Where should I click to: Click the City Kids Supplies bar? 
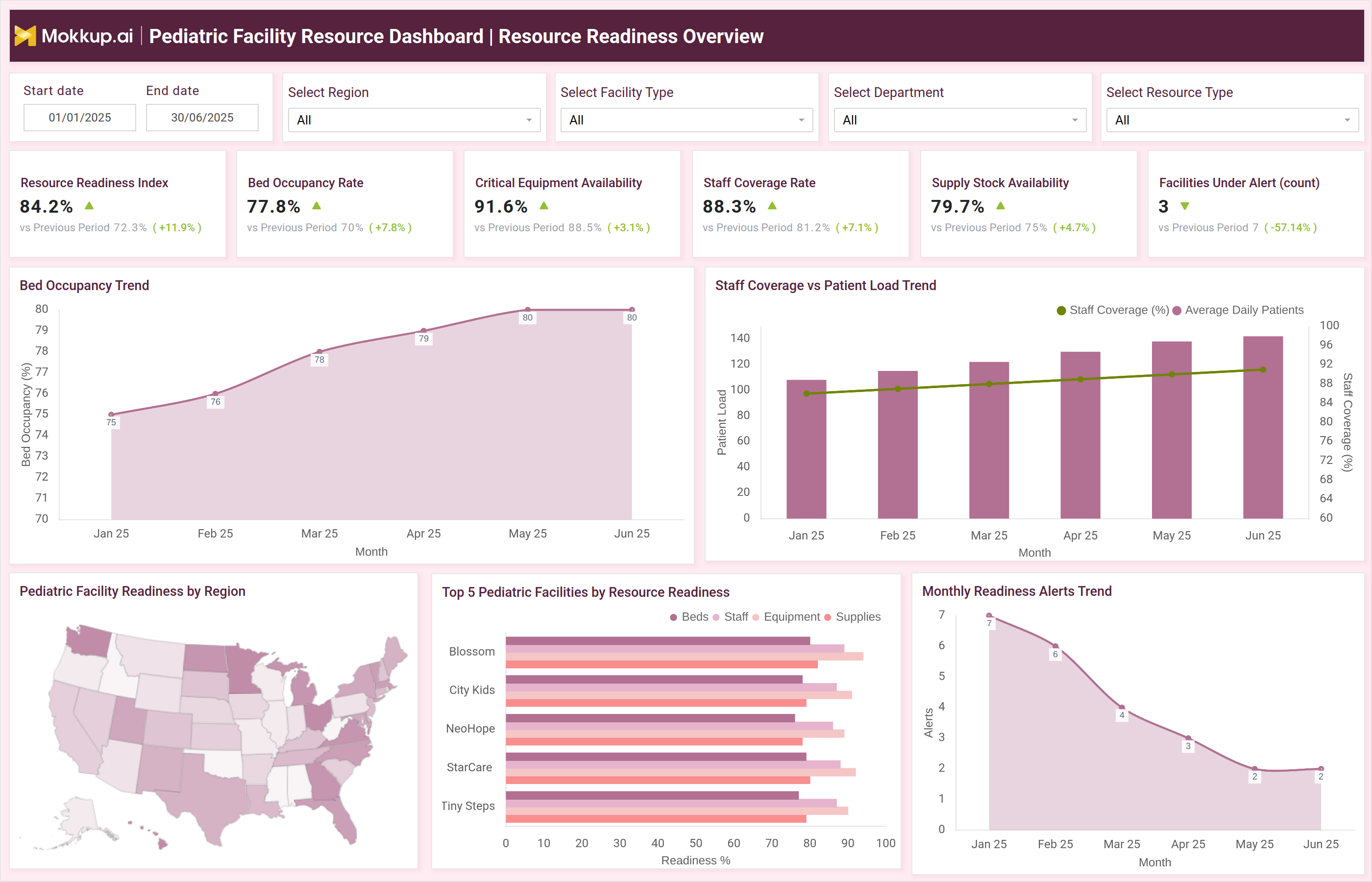(x=656, y=703)
